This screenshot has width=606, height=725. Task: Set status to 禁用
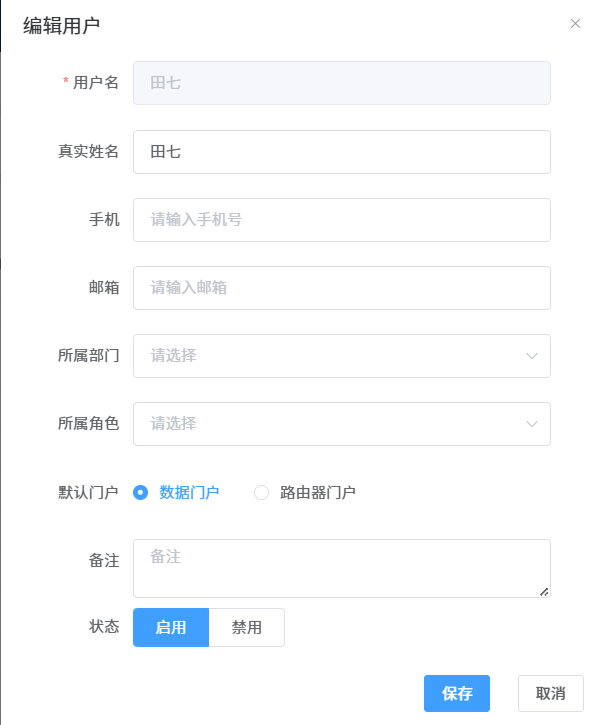coord(247,628)
